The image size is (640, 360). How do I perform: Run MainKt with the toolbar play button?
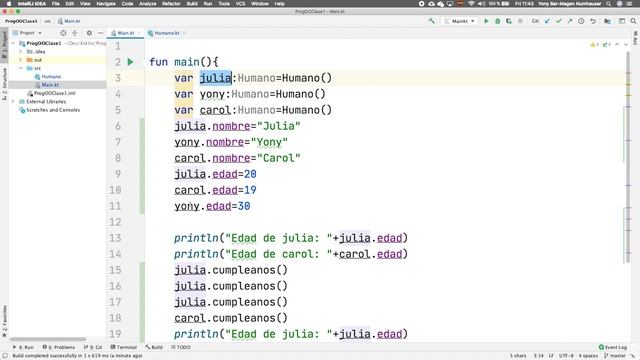pyautogui.click(x=486, y=21)
